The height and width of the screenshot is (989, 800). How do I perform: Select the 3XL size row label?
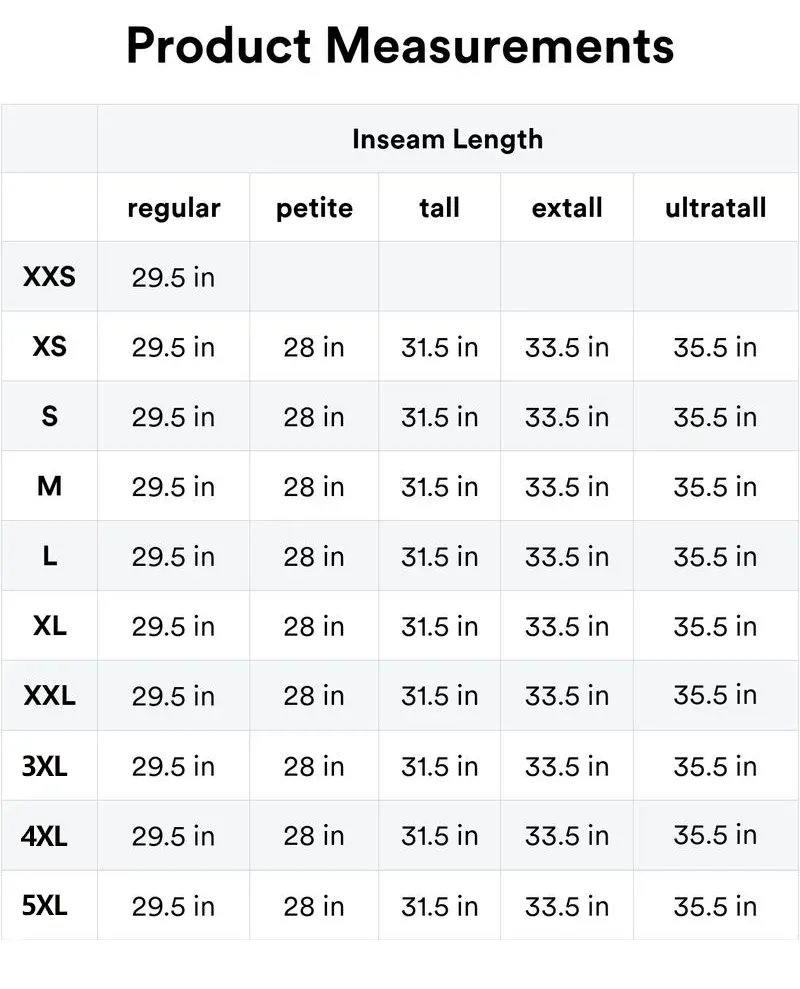tap(45, 766)
